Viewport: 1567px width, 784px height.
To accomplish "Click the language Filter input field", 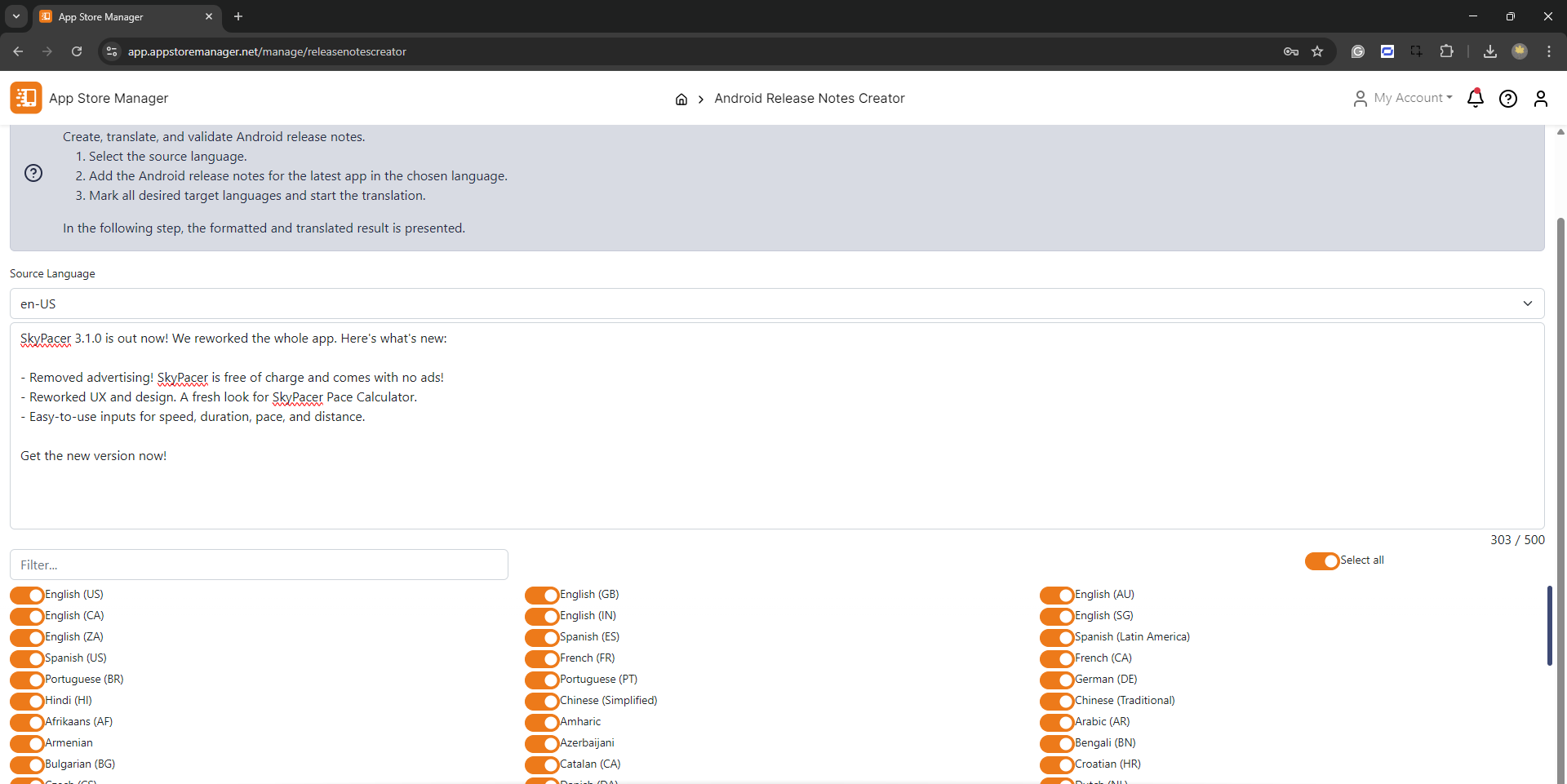I will click(259, 565).
